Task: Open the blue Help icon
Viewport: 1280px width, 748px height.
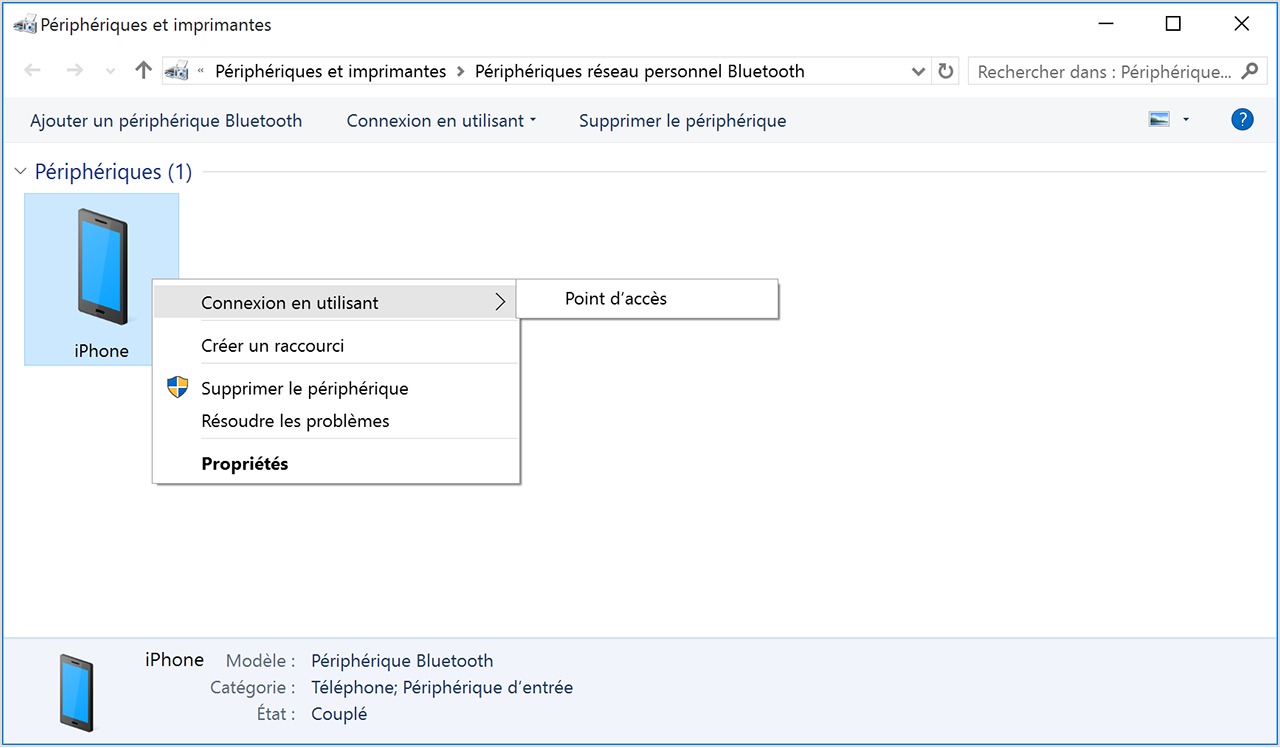Action: pyautogui.click(x=1242, y=120)
